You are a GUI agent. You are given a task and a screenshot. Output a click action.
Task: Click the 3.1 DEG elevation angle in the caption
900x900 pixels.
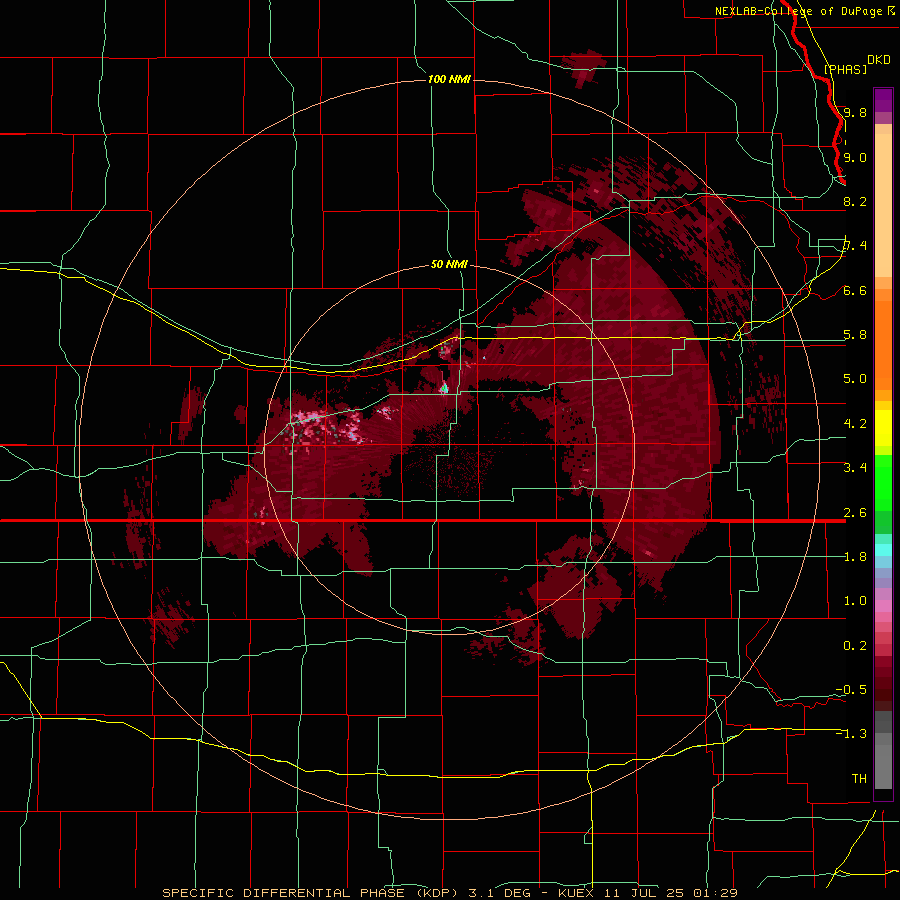(x=498, y=893)
